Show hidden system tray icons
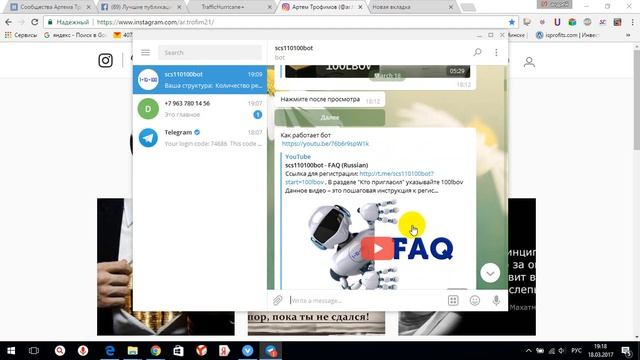Image resolution: width=640 pixels, height=360 pixels. point(529,351)
